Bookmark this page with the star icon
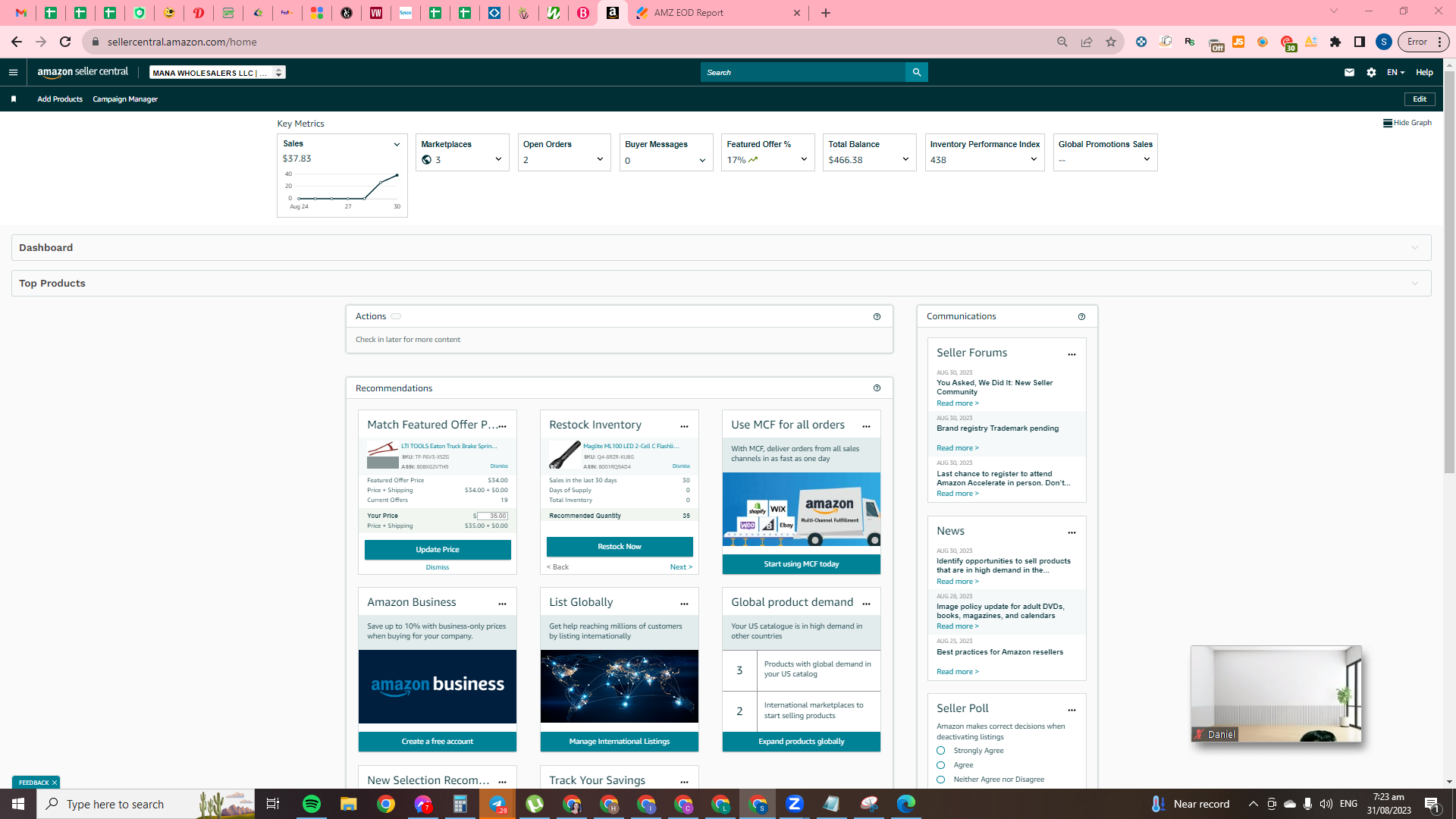The width and height of the screenshot is (1456, 819). pos(1111,42)
